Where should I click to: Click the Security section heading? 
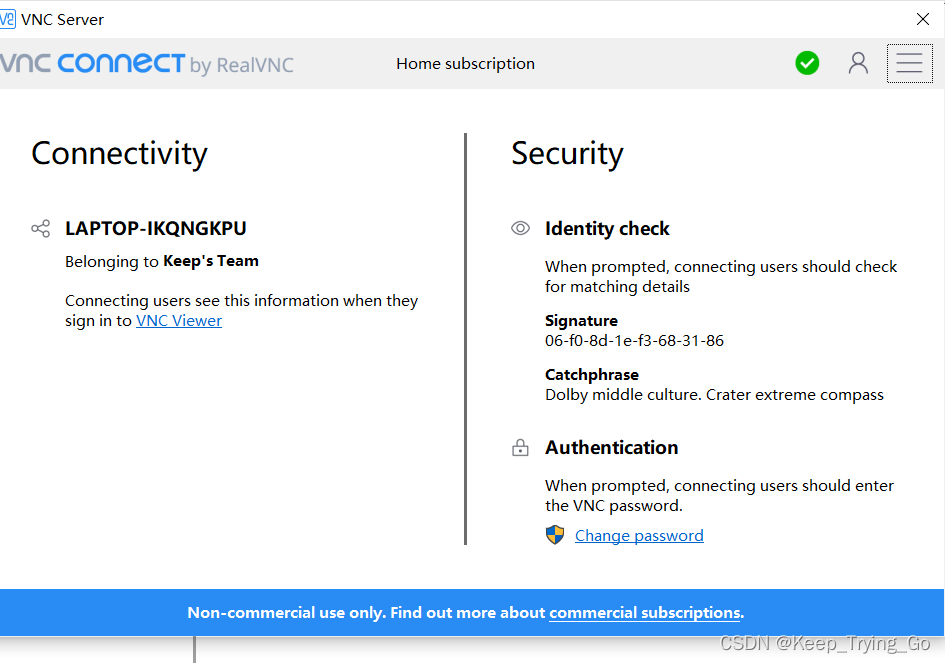567,153
